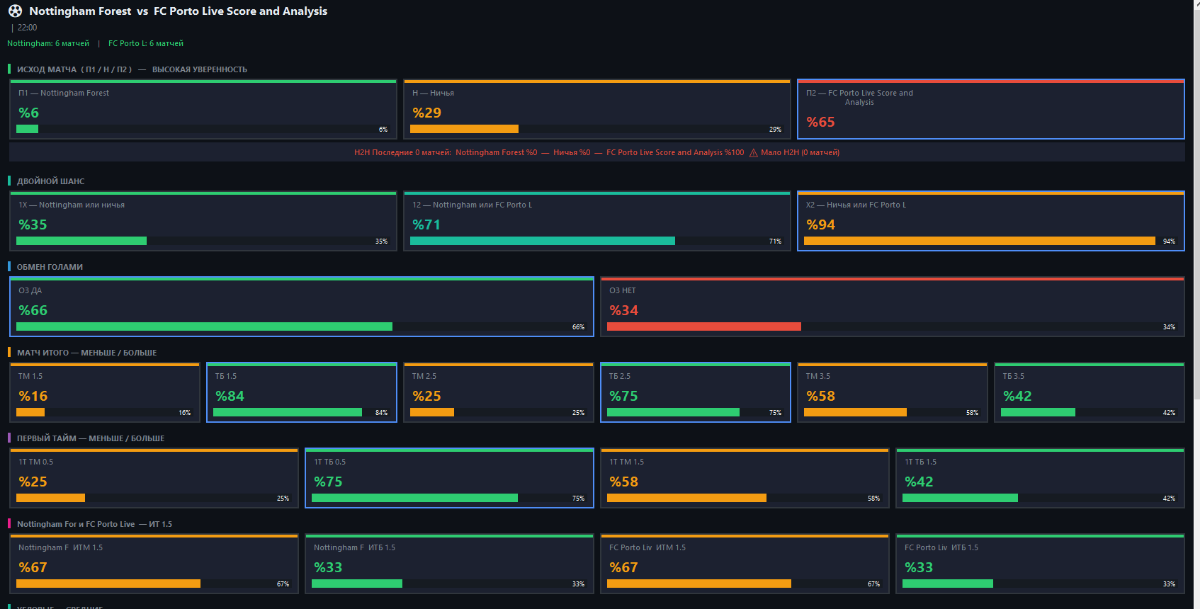Click the 1X Nottingham или ничья card
Image resolution: width=1200 pixels, height=609 pixels.
click(x=203, y=222)
